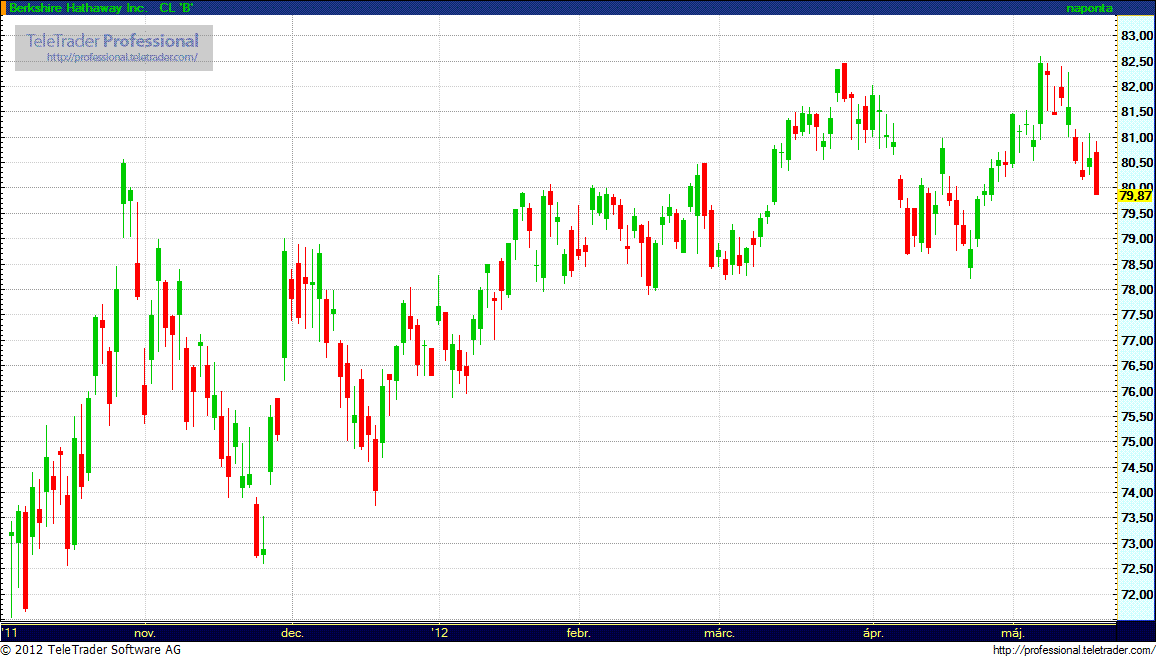The height and width of the screenshot is (659, 1156).
Task: Click the 81,00 price axis label
Action: 1136,137
